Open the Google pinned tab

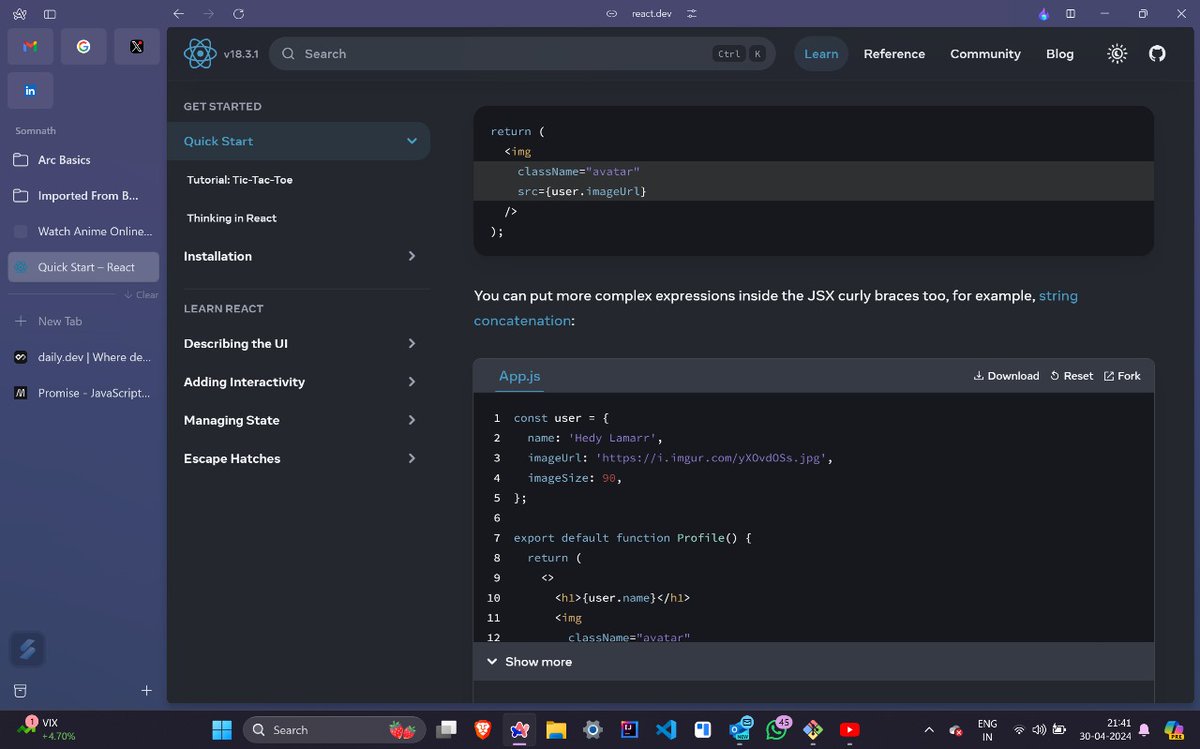[83, 46]
